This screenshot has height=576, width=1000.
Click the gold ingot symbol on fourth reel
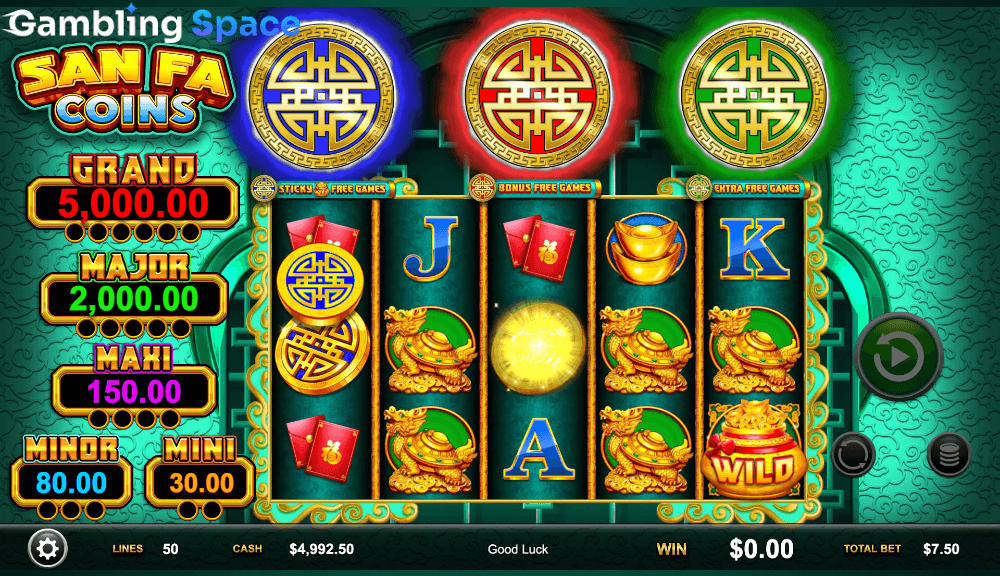[x=646, y=249]
